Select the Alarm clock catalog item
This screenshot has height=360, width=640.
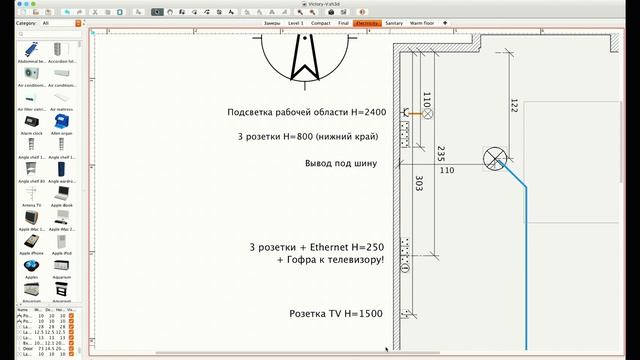[31, 125]
